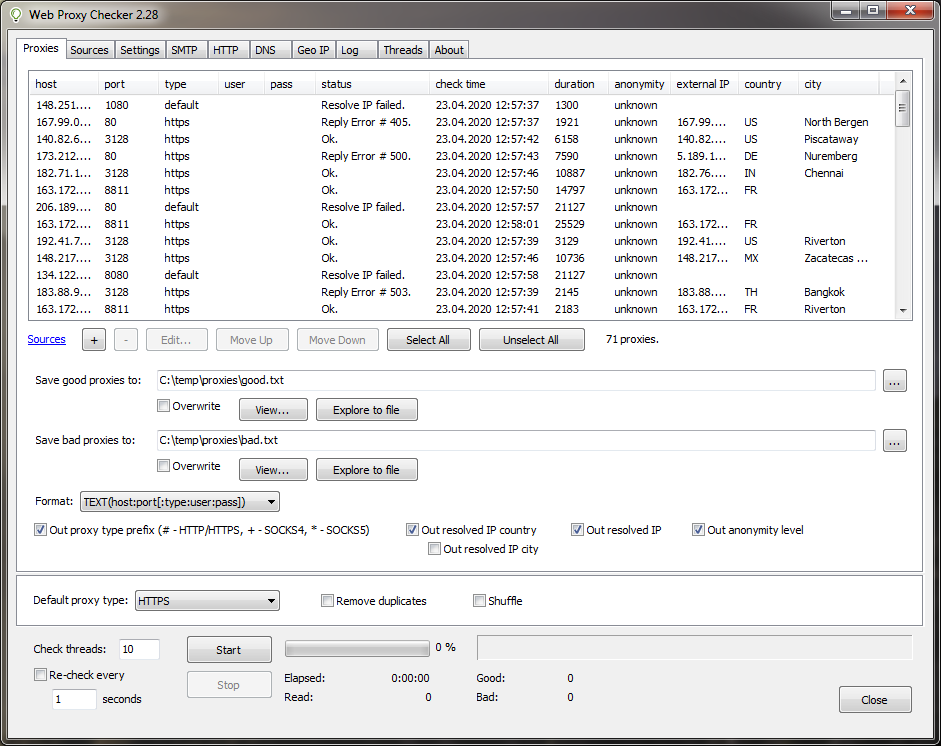941x746 pixels.
Task: Click the Close button at bottom right
Action: pos(875,700)
